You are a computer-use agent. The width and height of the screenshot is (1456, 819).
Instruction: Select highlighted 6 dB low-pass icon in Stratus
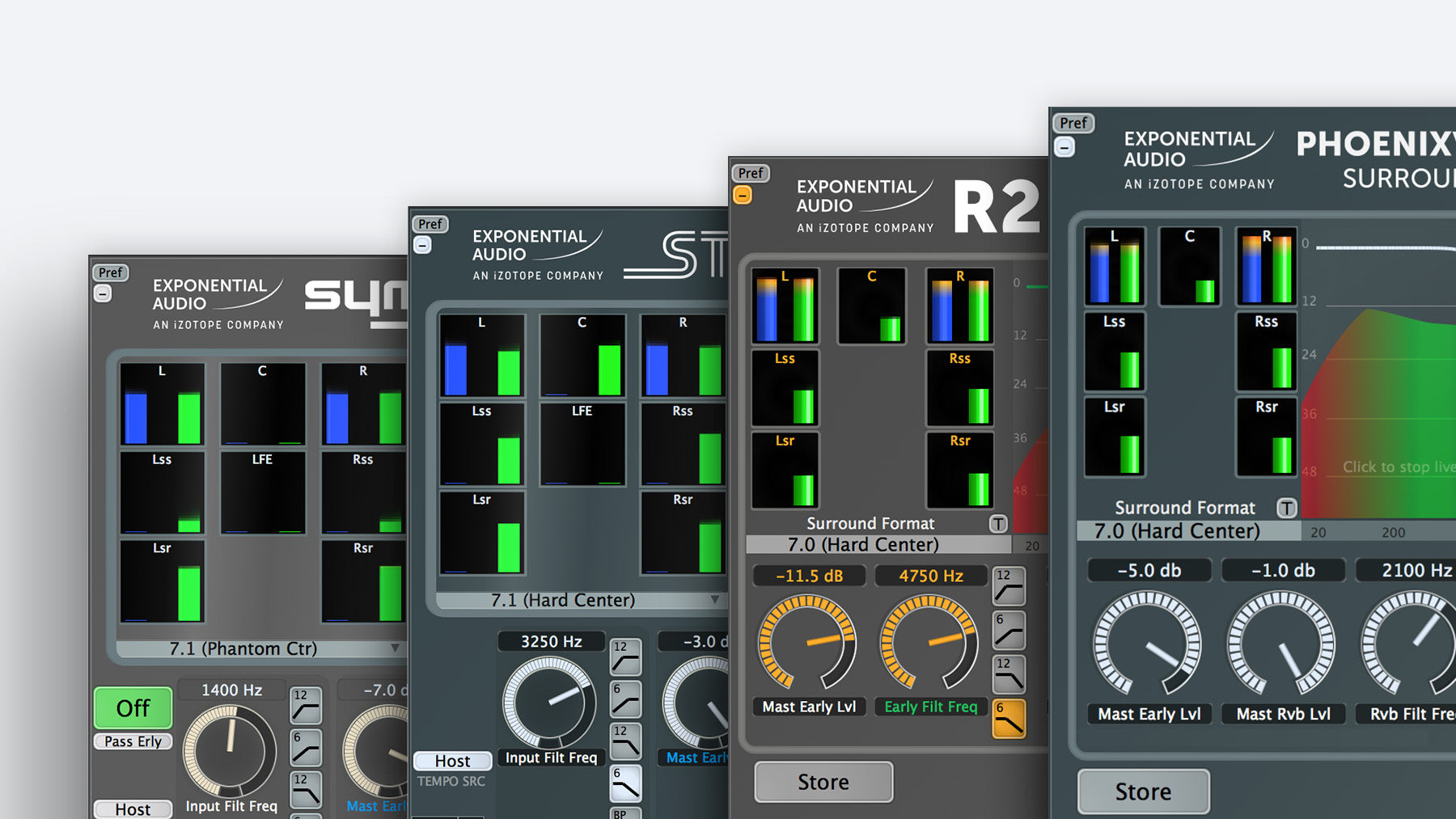pyautogui.click(x=625, y=783)
